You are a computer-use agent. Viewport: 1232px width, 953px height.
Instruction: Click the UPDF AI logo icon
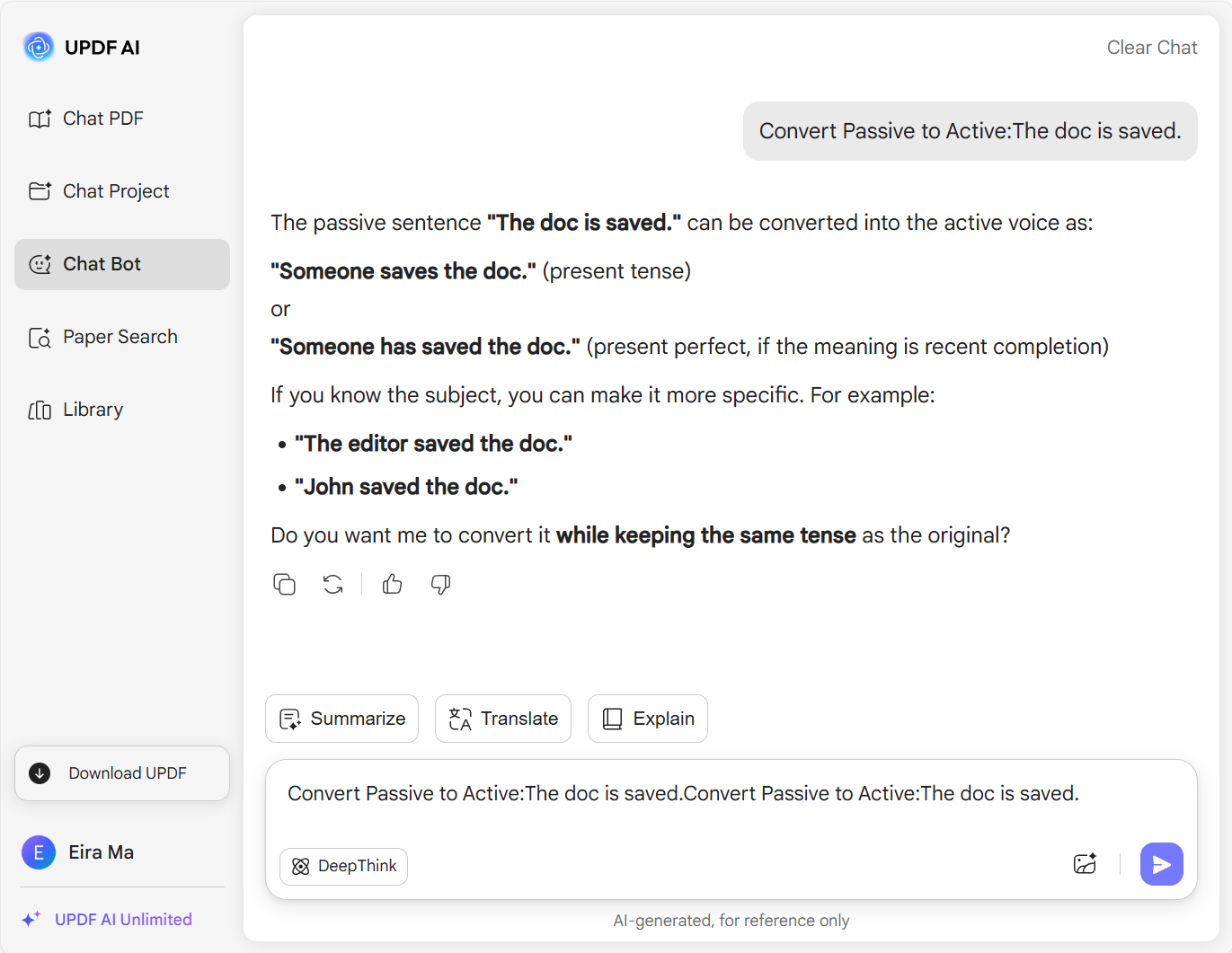(x=39, y=47)
